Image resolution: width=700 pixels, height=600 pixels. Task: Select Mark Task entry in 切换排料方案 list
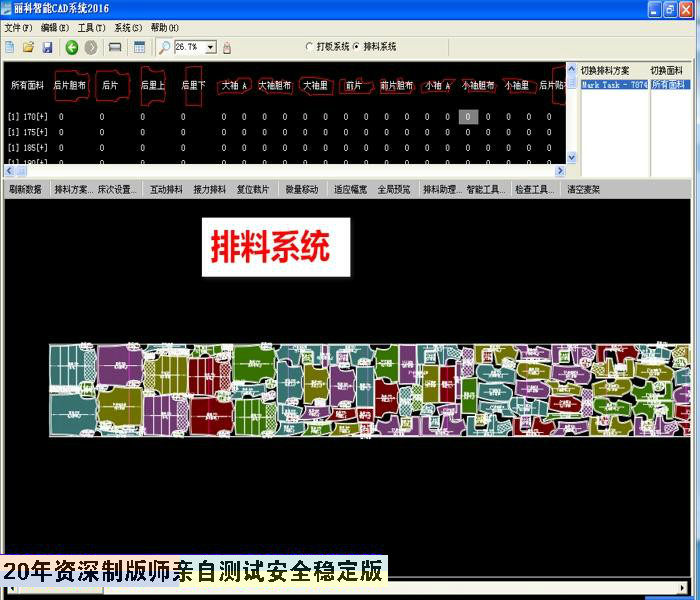[x=614, y=84]
